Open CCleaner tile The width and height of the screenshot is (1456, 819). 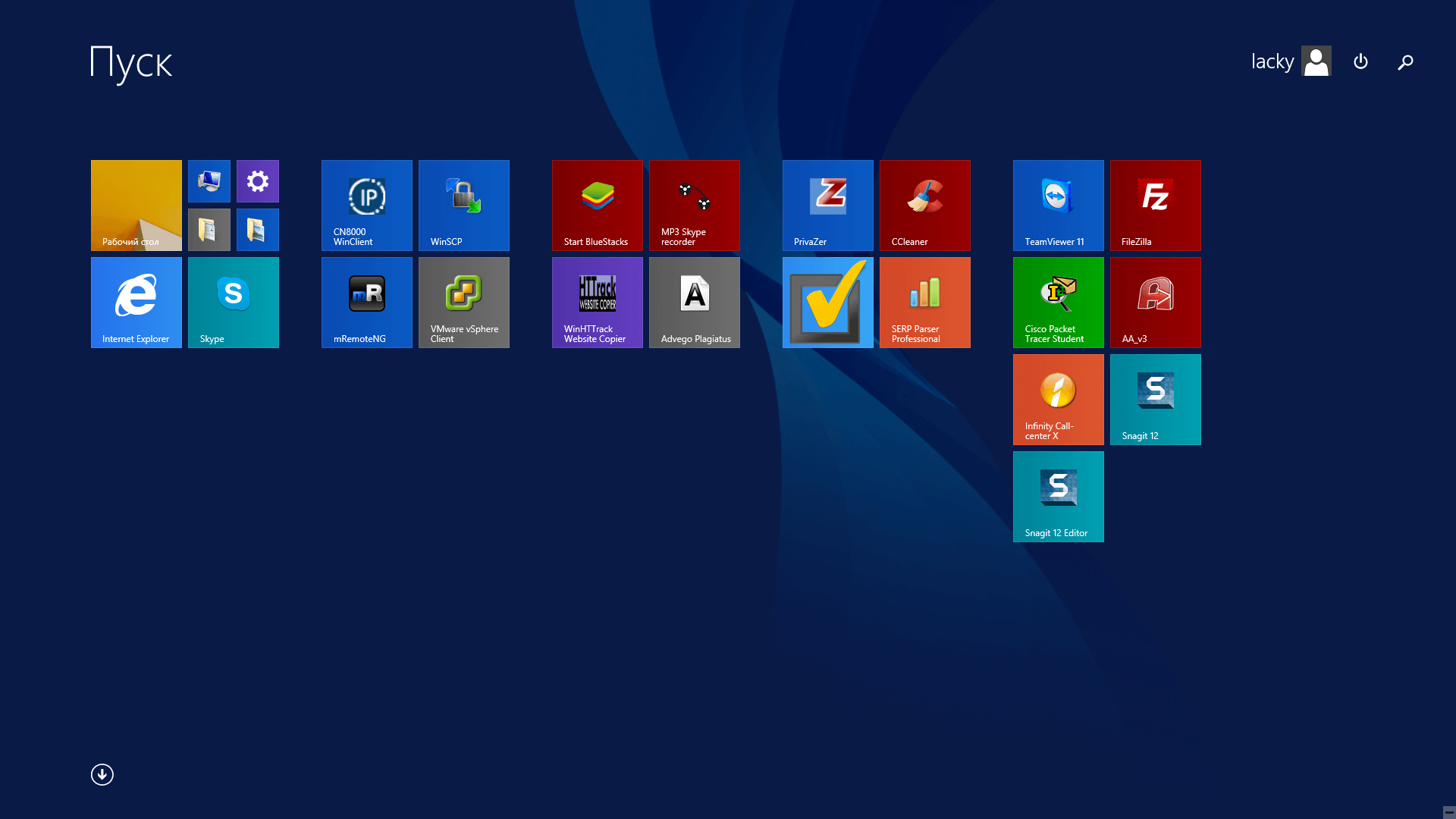[x=925, y=206]
